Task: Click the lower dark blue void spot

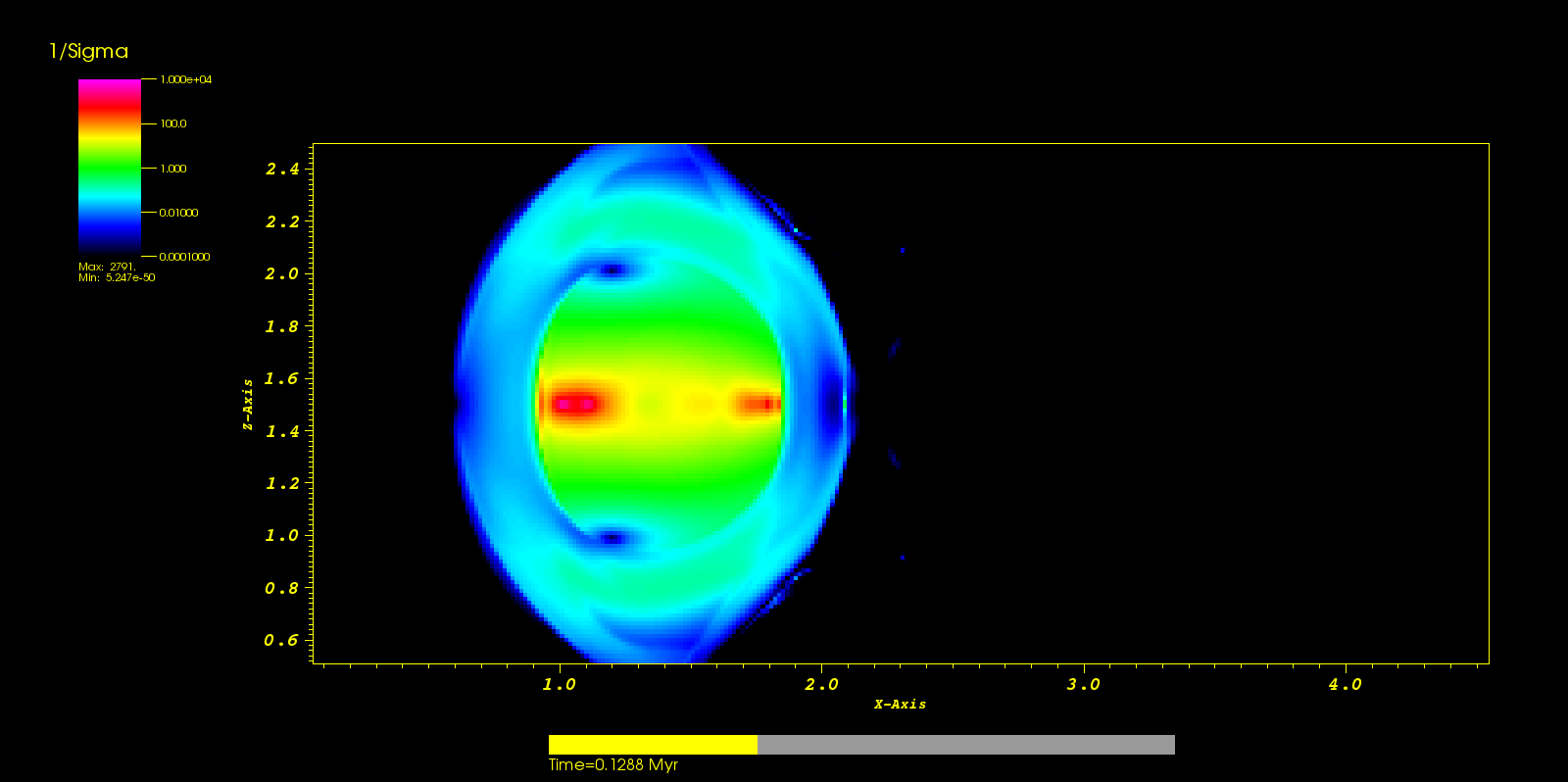Action: (x=612, y=538)
